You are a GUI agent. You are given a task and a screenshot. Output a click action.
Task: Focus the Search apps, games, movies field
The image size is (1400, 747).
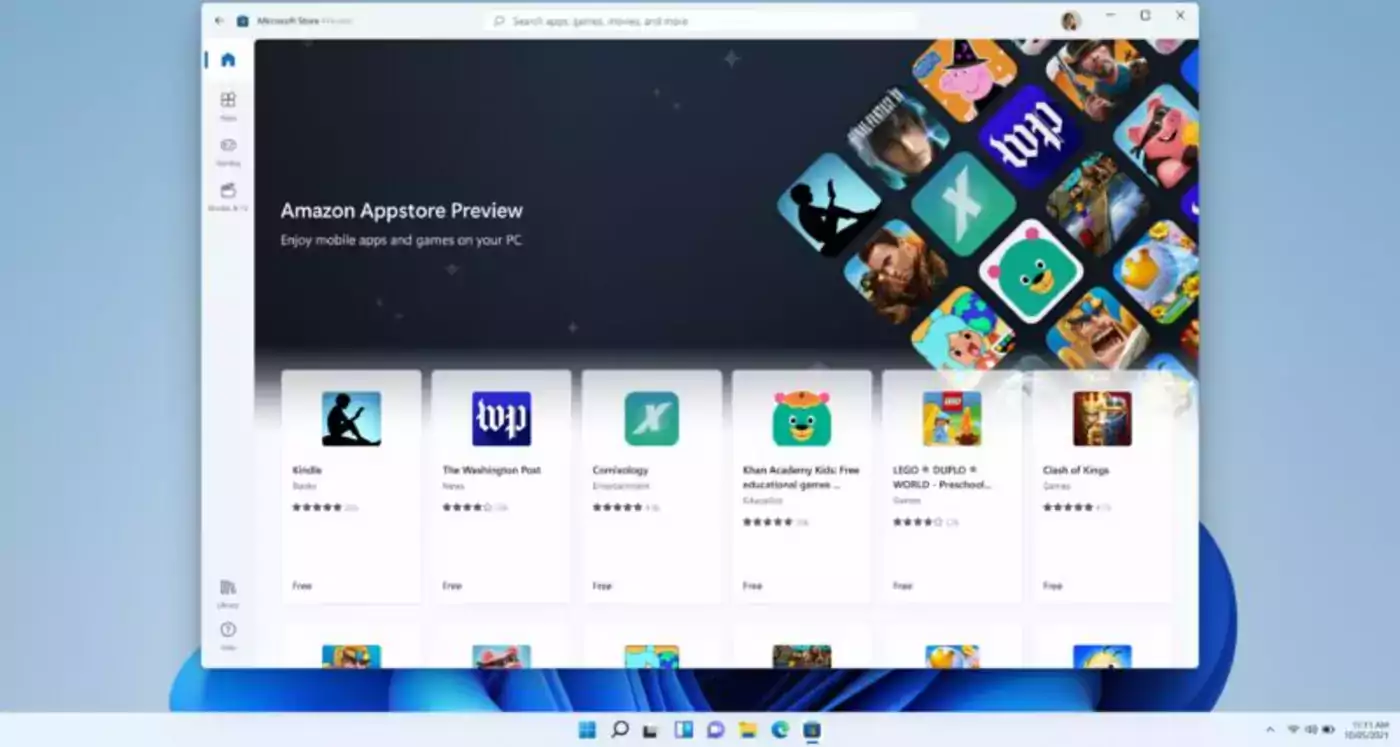[x=700, y=21]
